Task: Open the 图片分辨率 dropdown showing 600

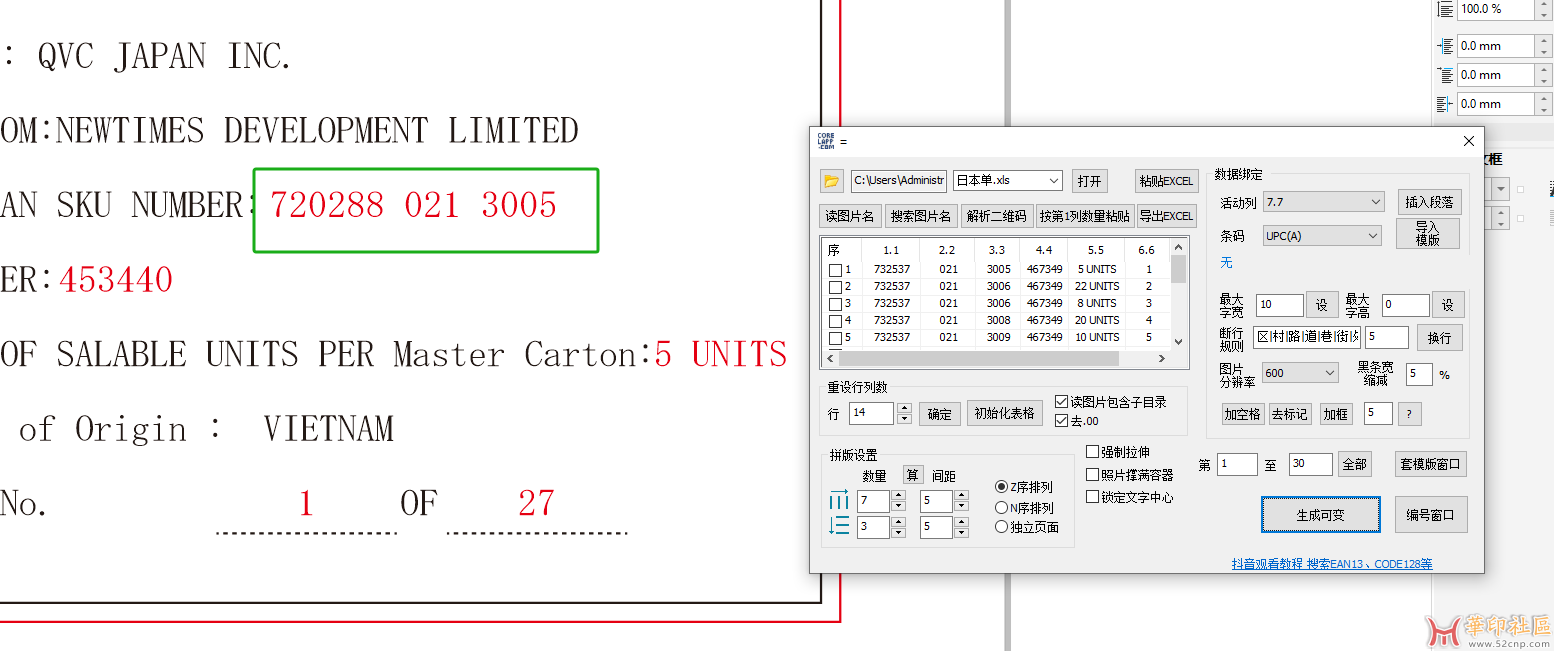Action: click(x=1300, y=373)
